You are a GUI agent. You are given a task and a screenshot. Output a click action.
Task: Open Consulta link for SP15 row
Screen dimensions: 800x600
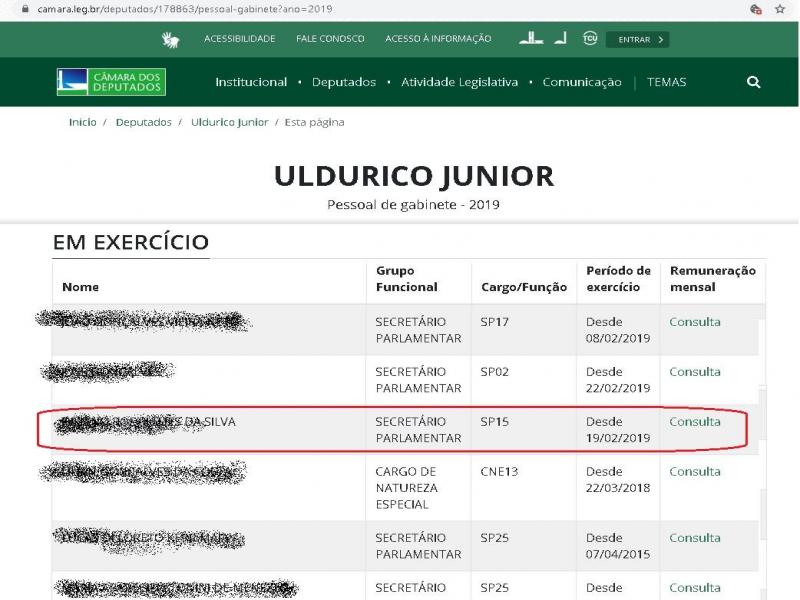[x=694, y=422]
